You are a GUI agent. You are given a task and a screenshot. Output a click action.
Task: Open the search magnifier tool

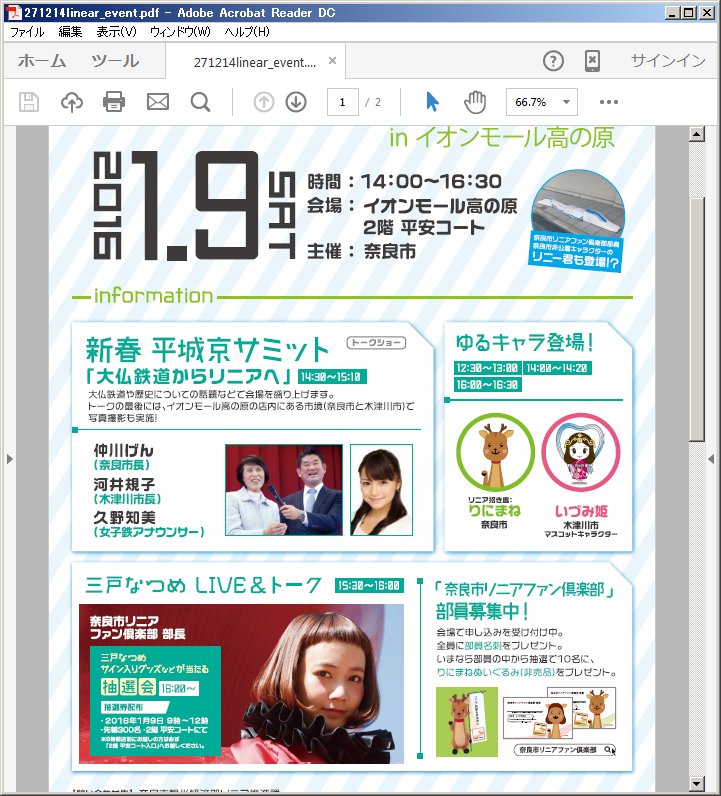tap(200, 102)
